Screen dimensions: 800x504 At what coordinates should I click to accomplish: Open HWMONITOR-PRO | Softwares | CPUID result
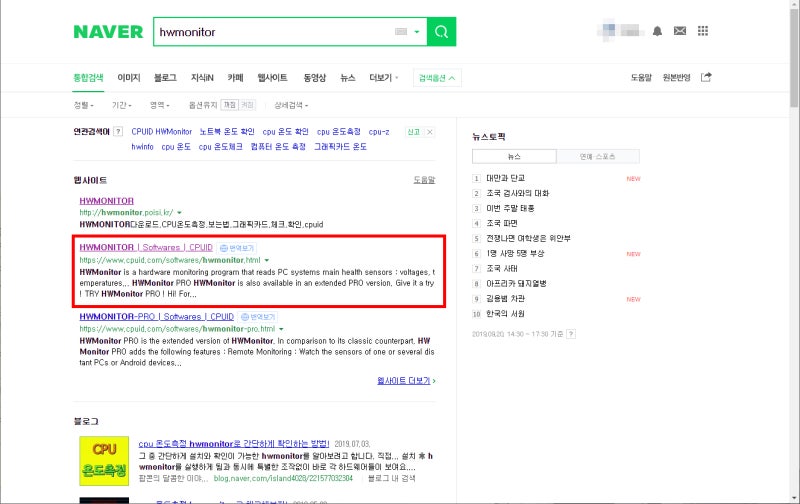coord(157,317)
